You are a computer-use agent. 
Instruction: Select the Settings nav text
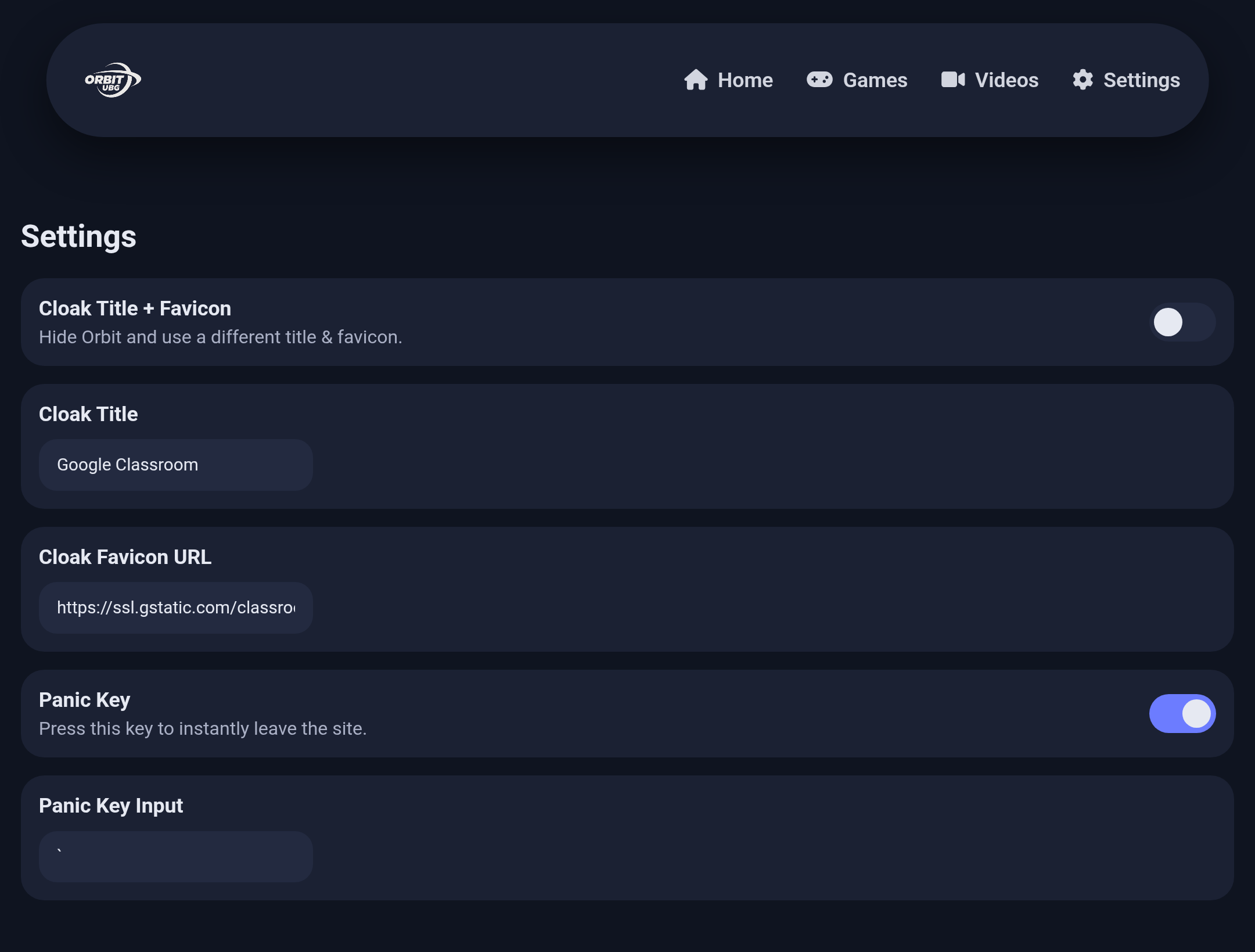coord(1141,80)
